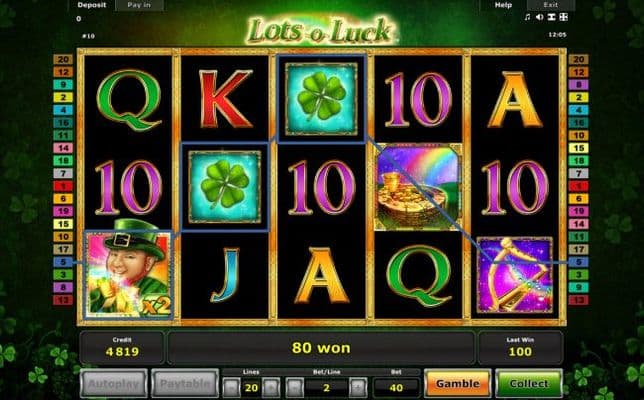Increase the number of Lines
The image size is (644, 400).
(x=271, y=387)
